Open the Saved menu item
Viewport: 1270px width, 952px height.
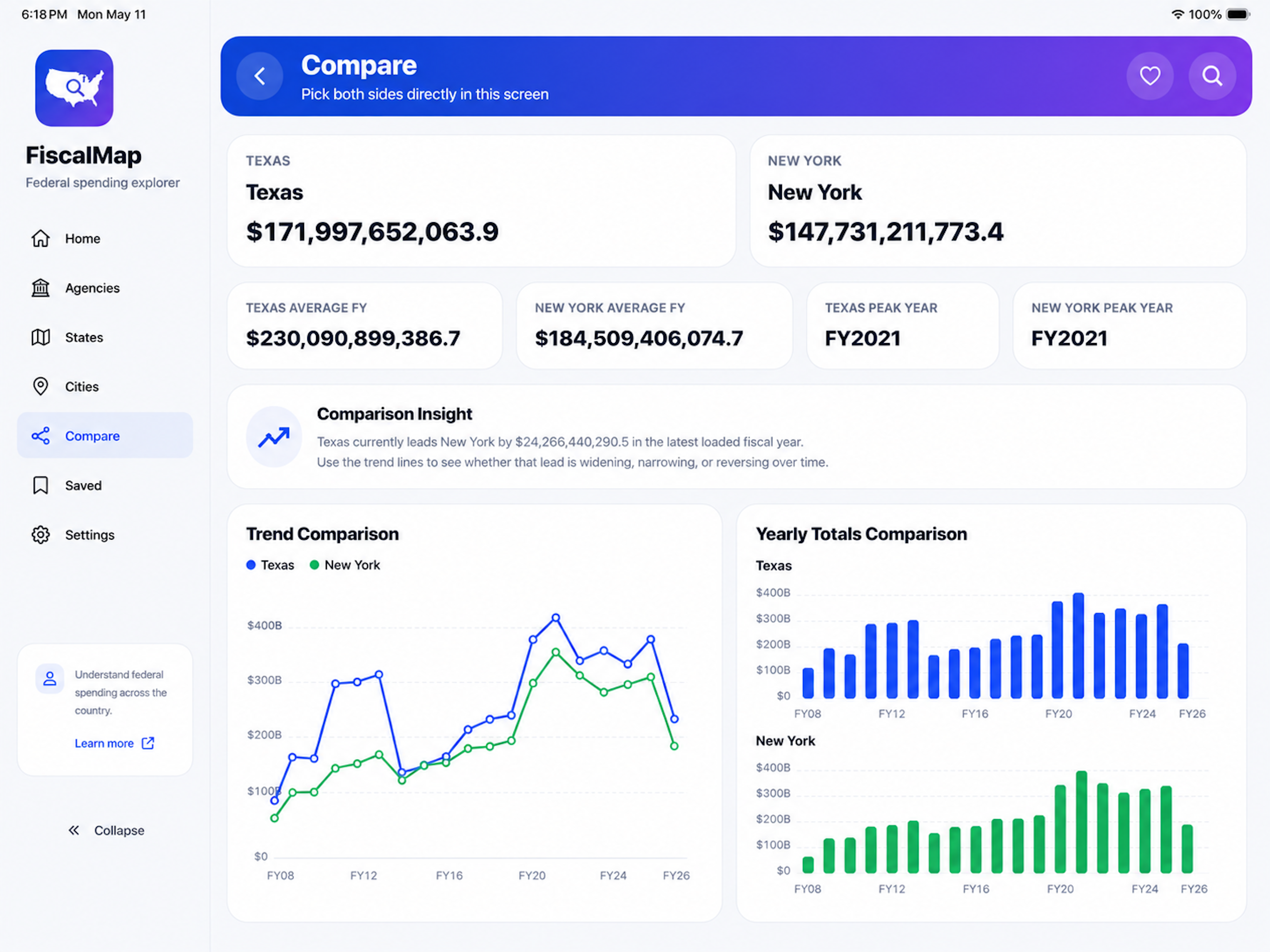point(105,485)
